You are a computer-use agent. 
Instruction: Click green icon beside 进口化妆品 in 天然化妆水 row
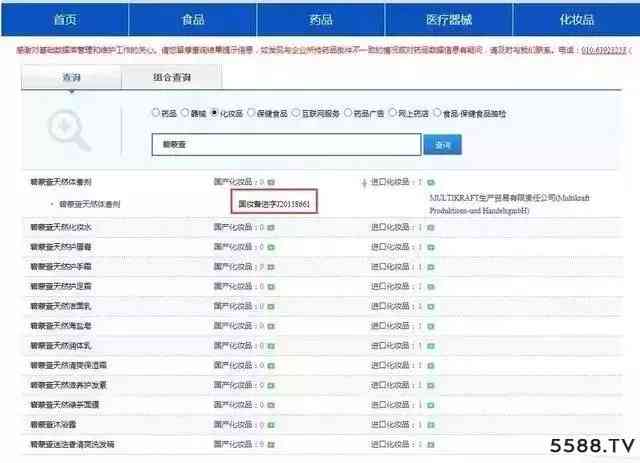coord(430,228)
